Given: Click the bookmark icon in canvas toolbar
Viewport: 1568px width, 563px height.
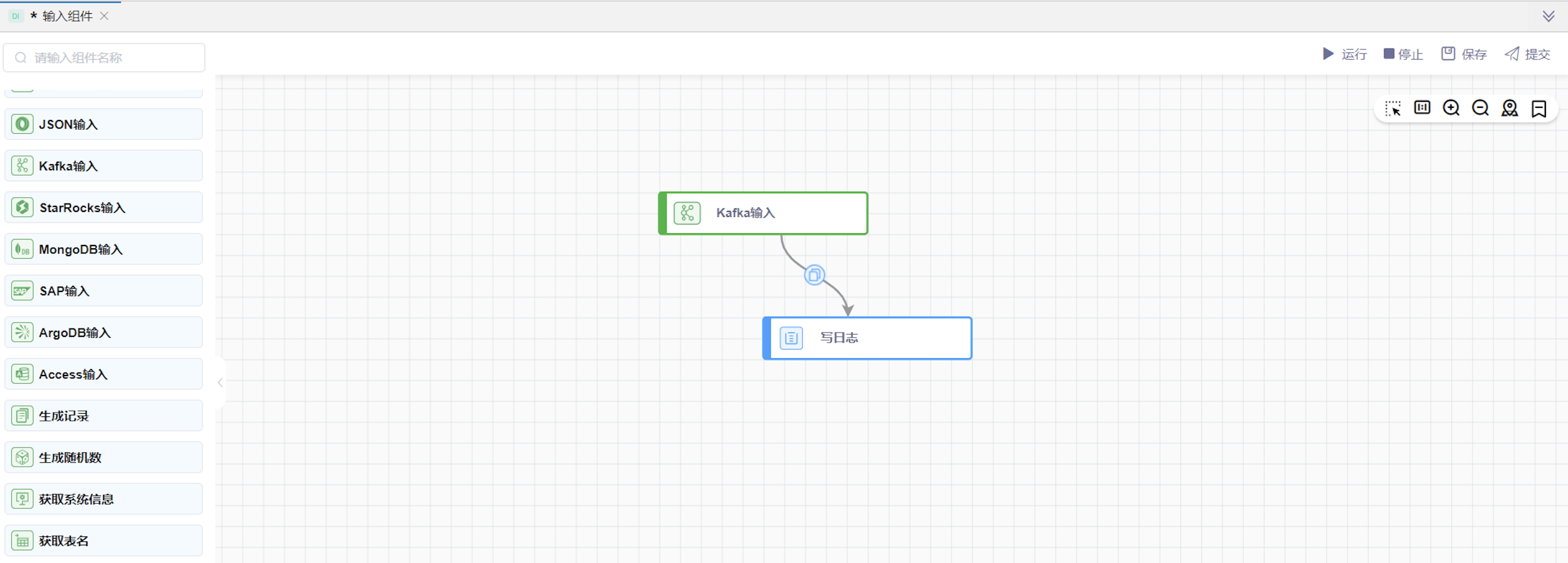Looking at the screenshot, I should pyautogui.click(x=1539, y=108).
